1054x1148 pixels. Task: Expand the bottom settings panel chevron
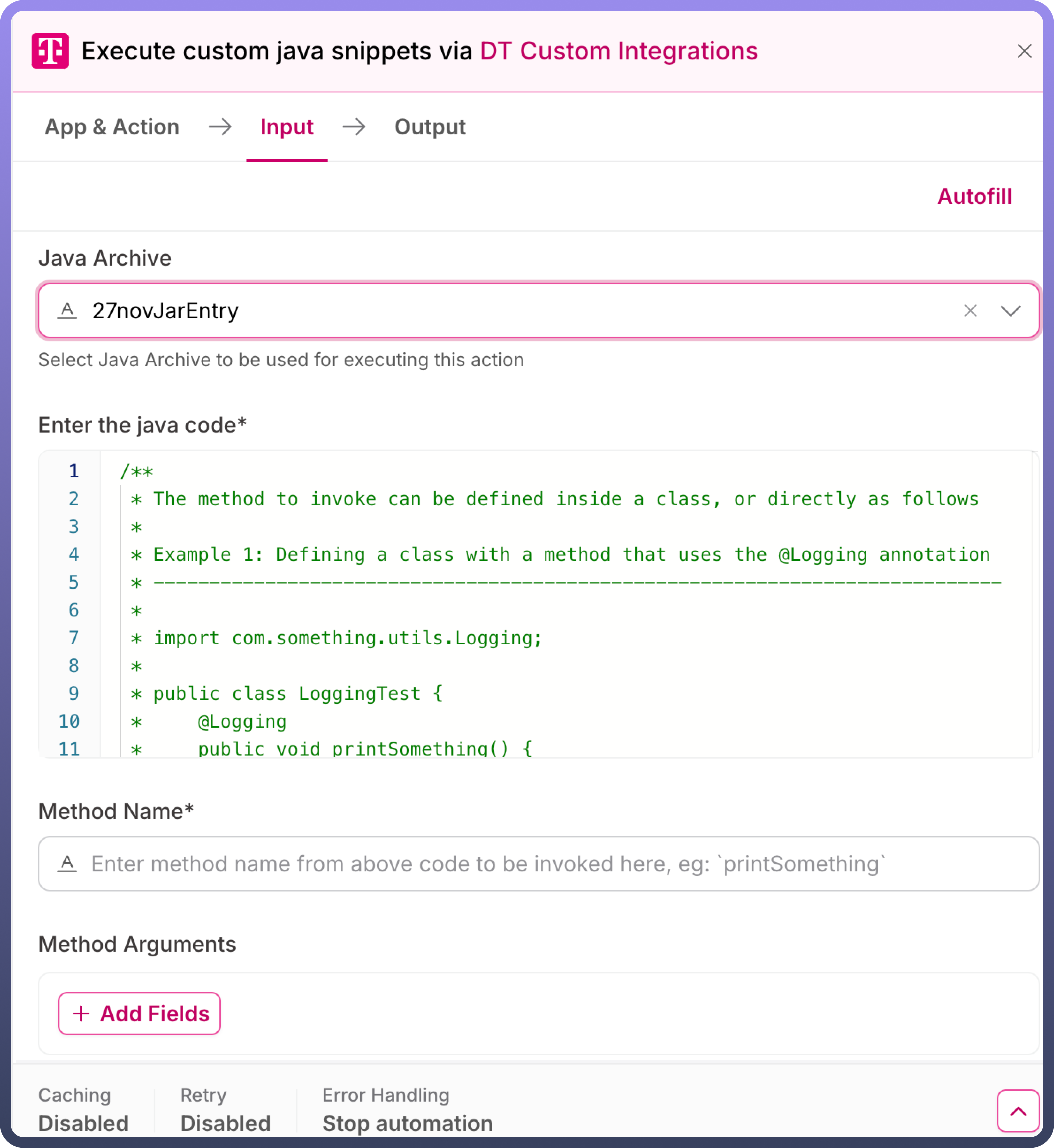pos(1018,1110)
